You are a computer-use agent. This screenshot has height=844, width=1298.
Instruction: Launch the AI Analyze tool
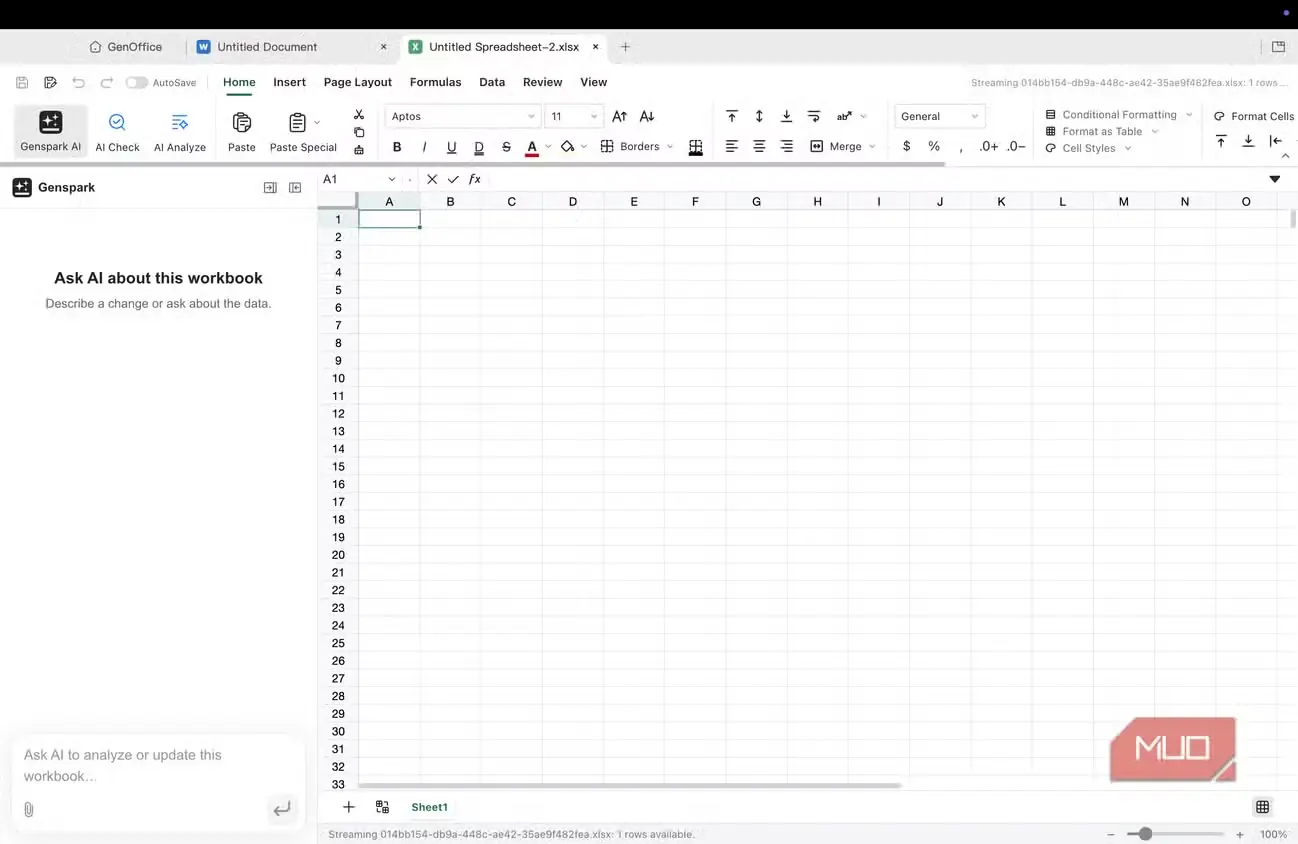pyautogui.click(x=180, y=131)
